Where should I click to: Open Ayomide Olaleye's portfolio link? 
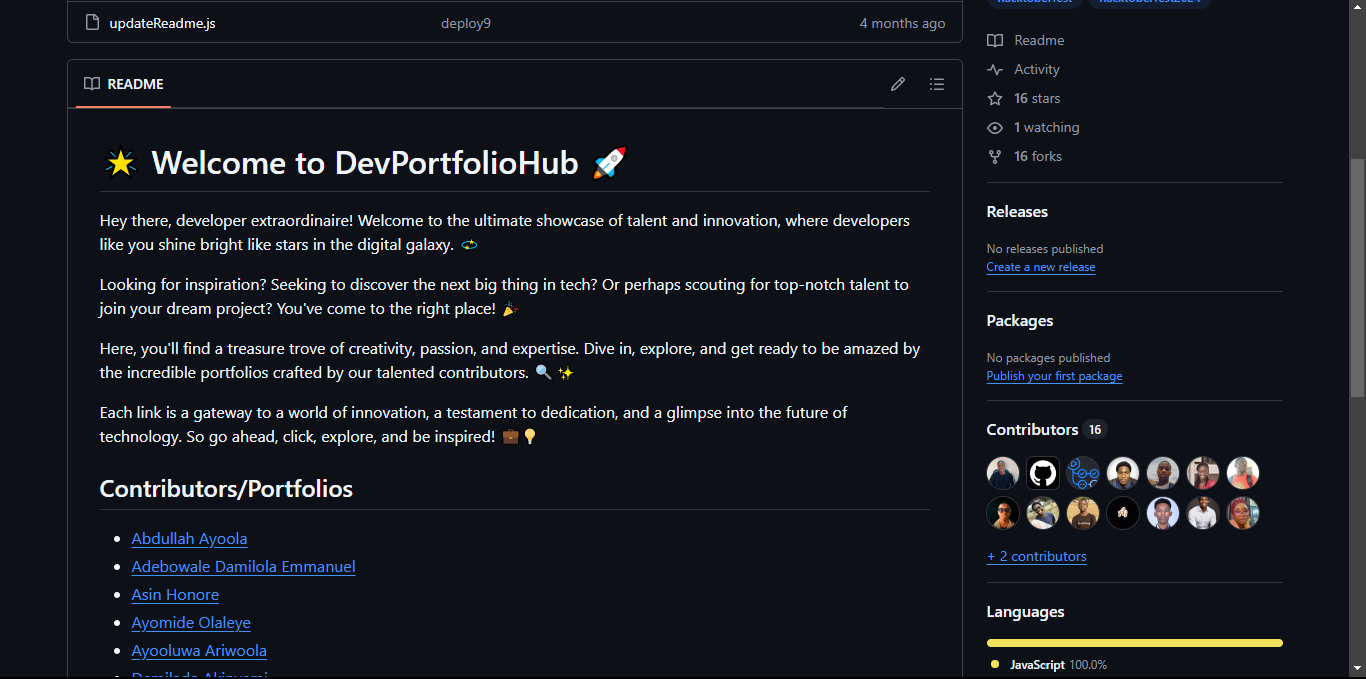tap(191, 622)
